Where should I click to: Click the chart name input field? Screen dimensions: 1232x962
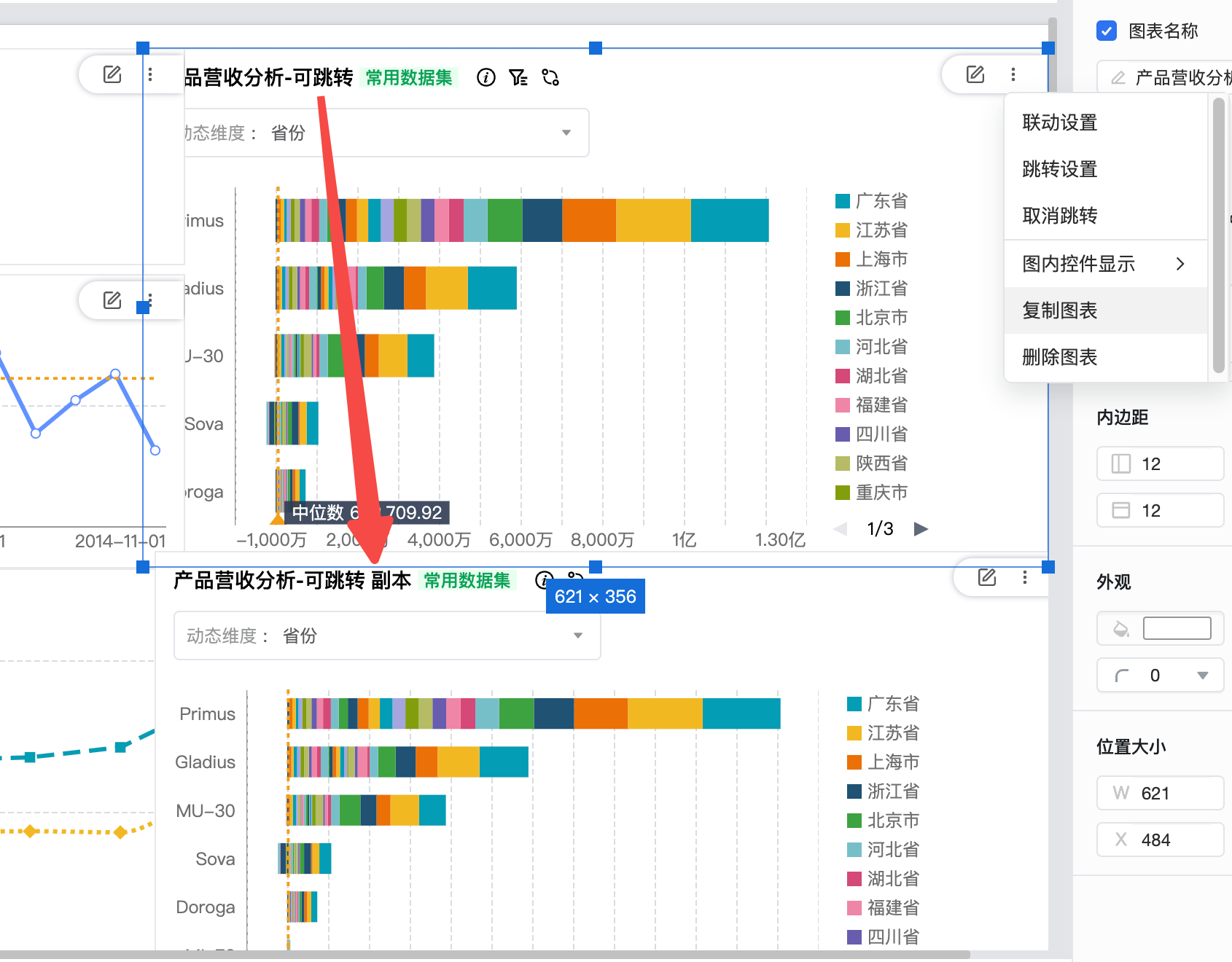pos(1164,77)
